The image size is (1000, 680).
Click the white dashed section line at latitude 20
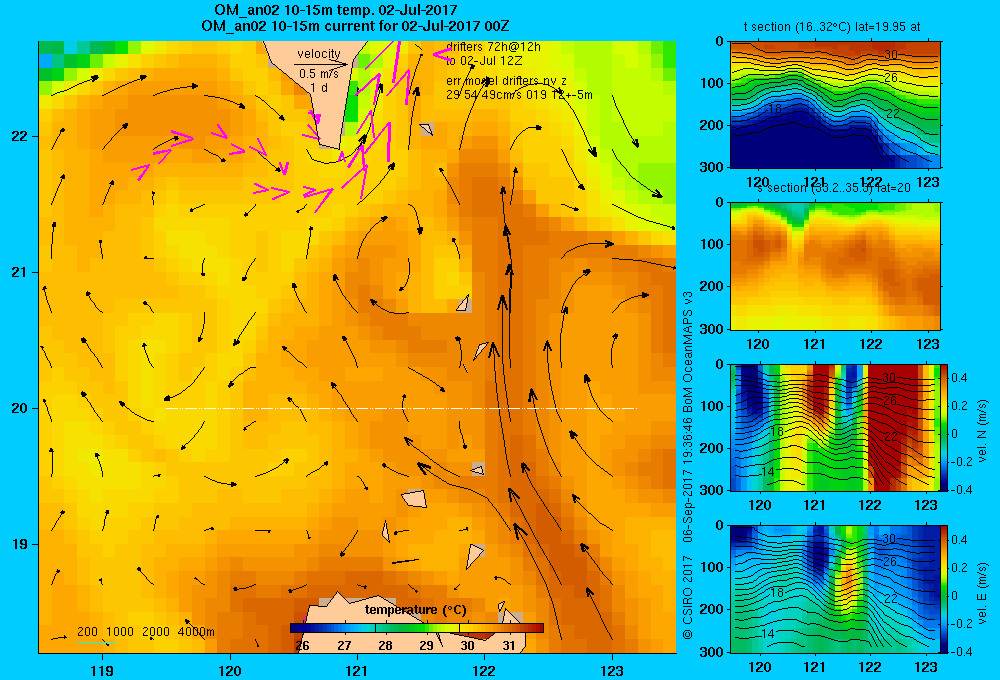point(401,408)
